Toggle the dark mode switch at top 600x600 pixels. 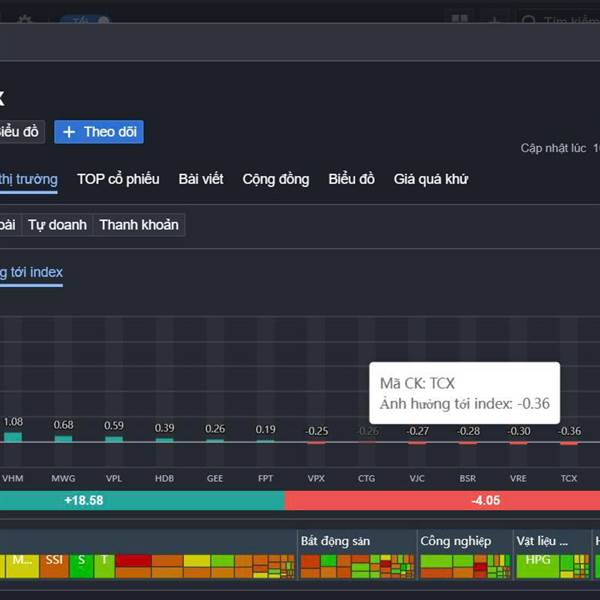tap(84, 21)
